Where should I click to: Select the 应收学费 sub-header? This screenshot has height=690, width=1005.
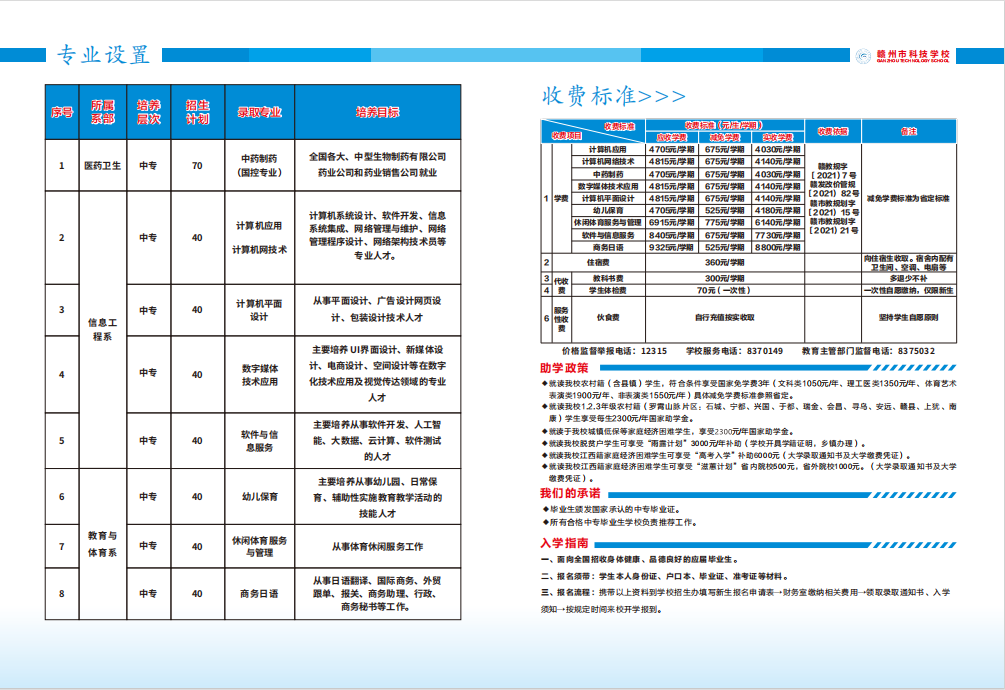[x=672, y=138]
